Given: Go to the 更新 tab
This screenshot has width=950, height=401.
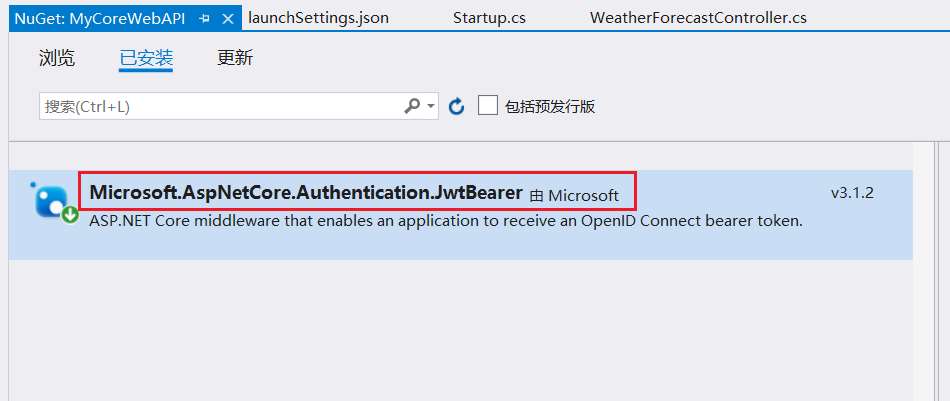Looking at the screenshot, I should click(235, 58).
